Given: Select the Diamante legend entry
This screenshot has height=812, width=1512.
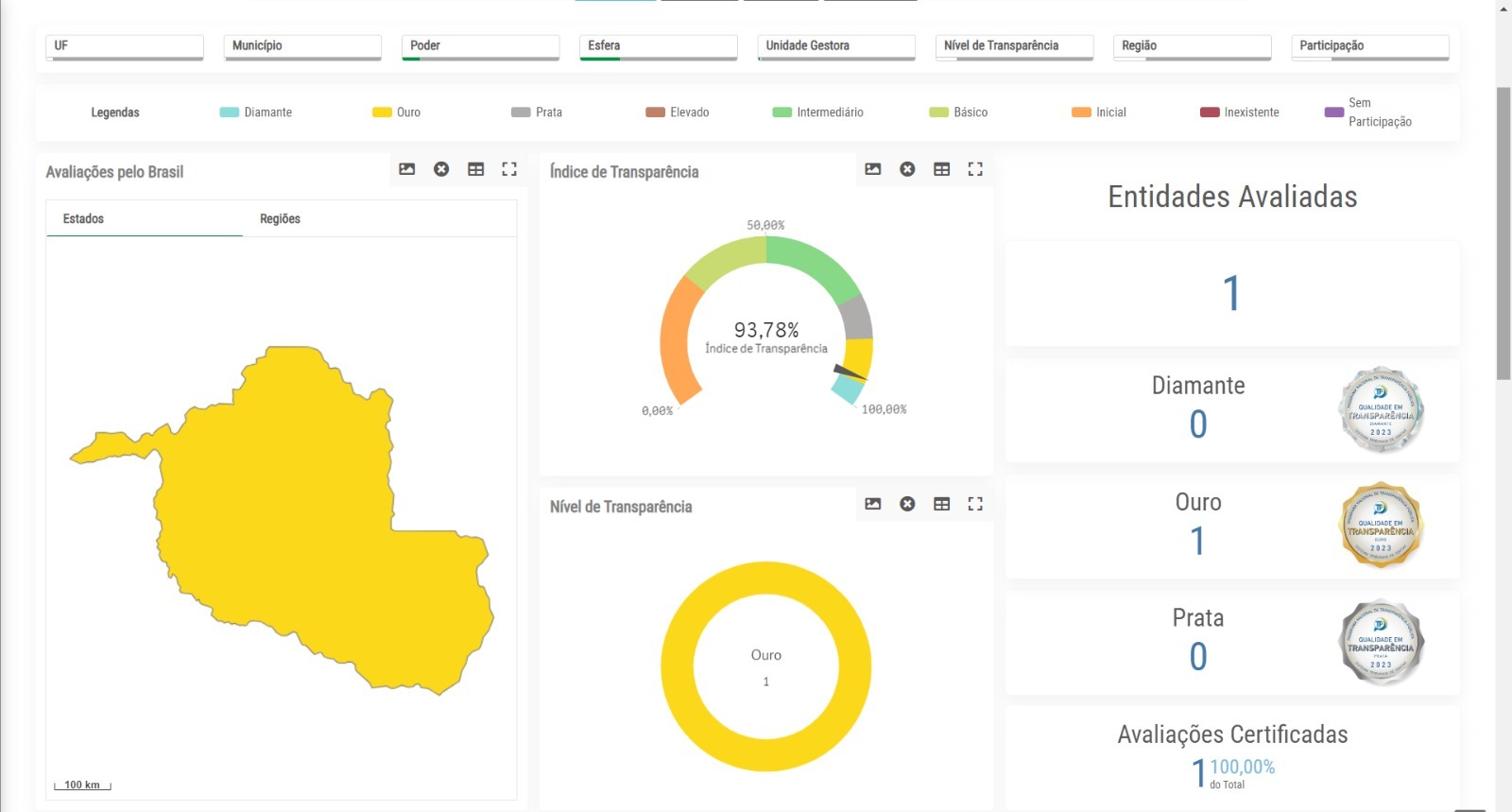Looking at the screenshot, I should 256,112.
